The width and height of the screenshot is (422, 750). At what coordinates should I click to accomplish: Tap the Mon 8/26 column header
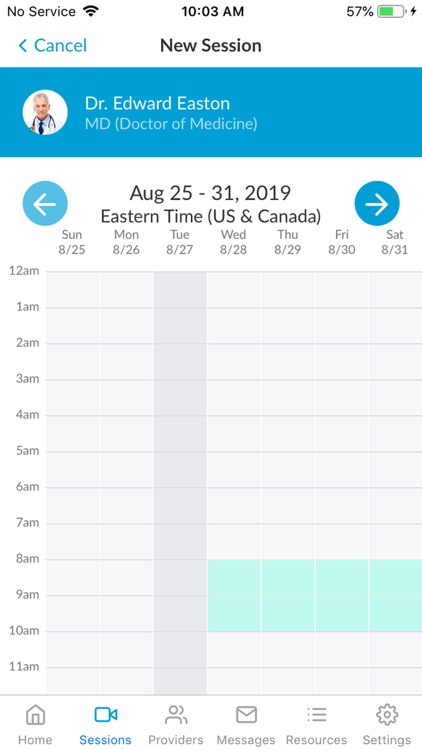pos(126,242)
